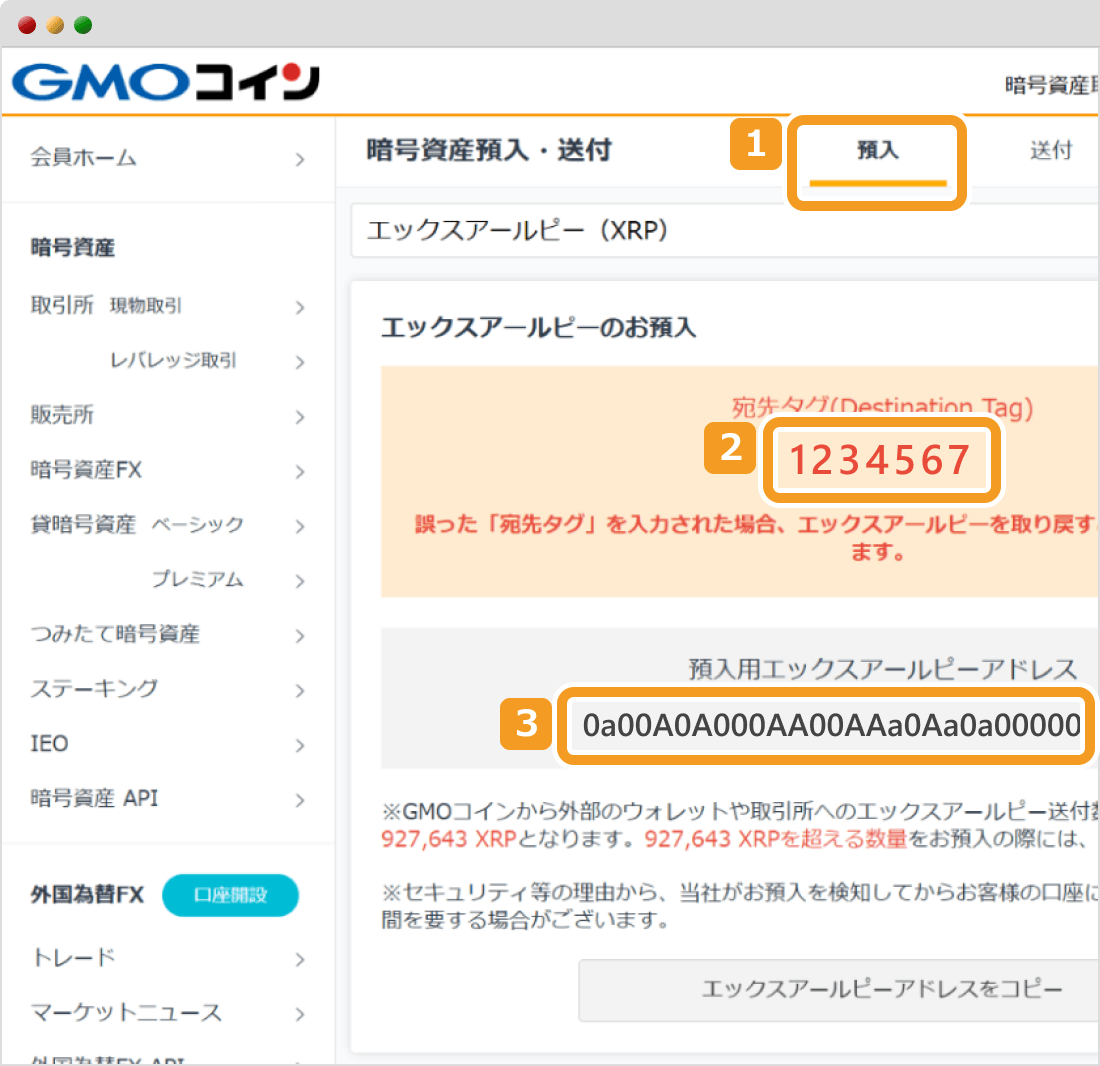Open the プレミアム lending page

[197, 579]
